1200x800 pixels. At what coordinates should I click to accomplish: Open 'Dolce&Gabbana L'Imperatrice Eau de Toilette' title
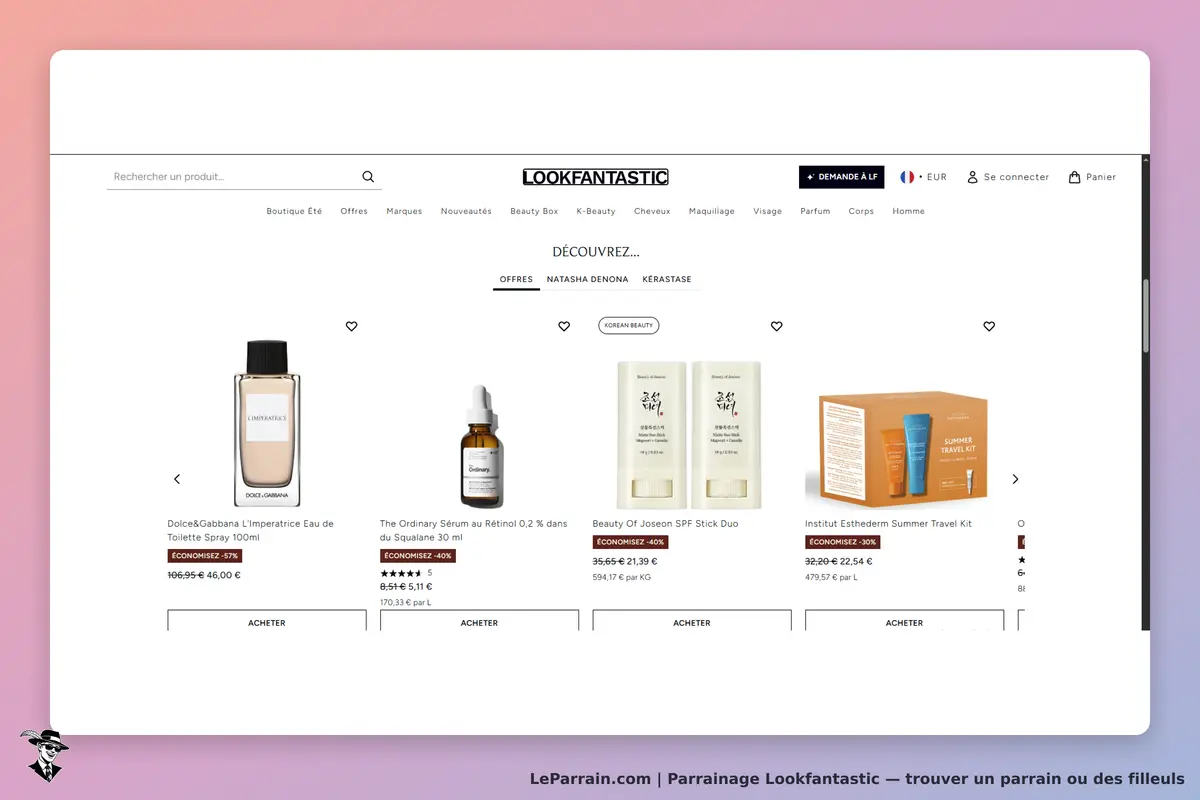point(251,530)
